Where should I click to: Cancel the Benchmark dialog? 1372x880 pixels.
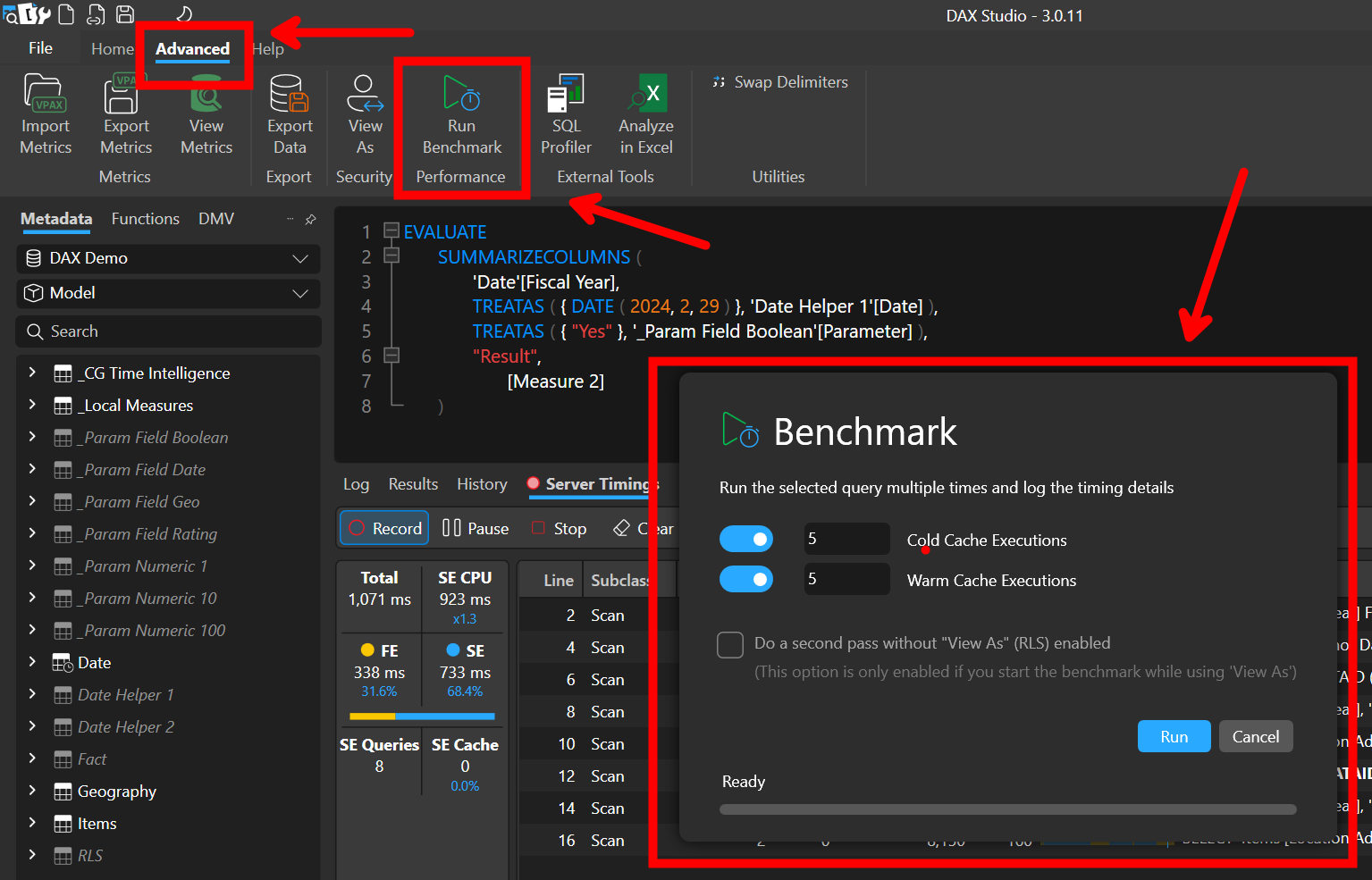pos(1255,736)
